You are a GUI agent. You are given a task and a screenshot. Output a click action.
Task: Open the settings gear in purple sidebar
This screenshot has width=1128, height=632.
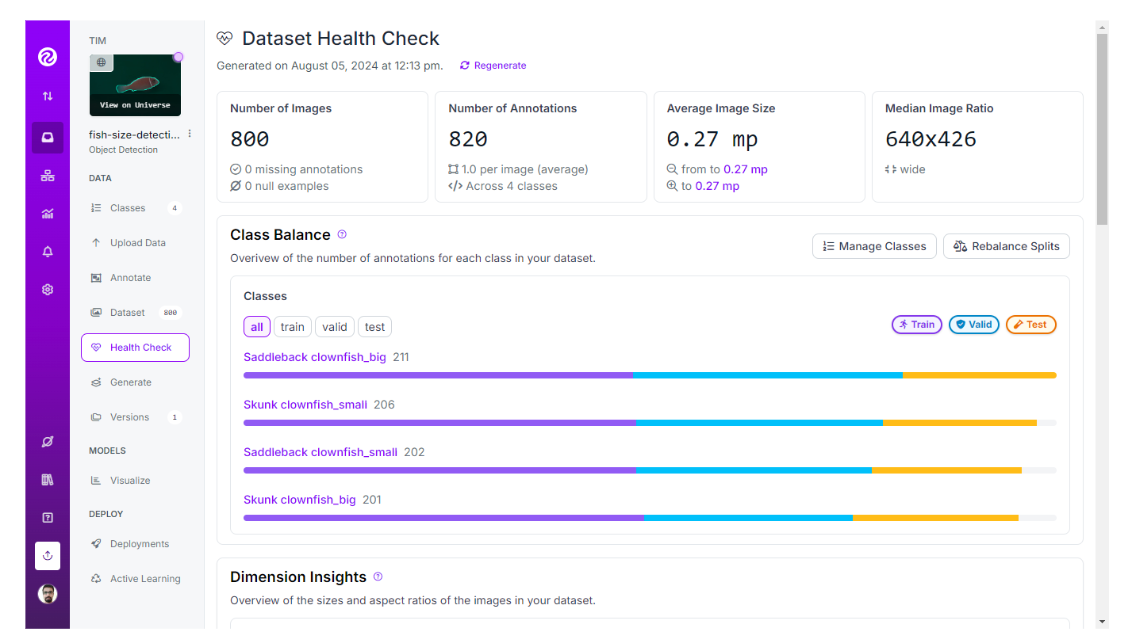point(47,290)
